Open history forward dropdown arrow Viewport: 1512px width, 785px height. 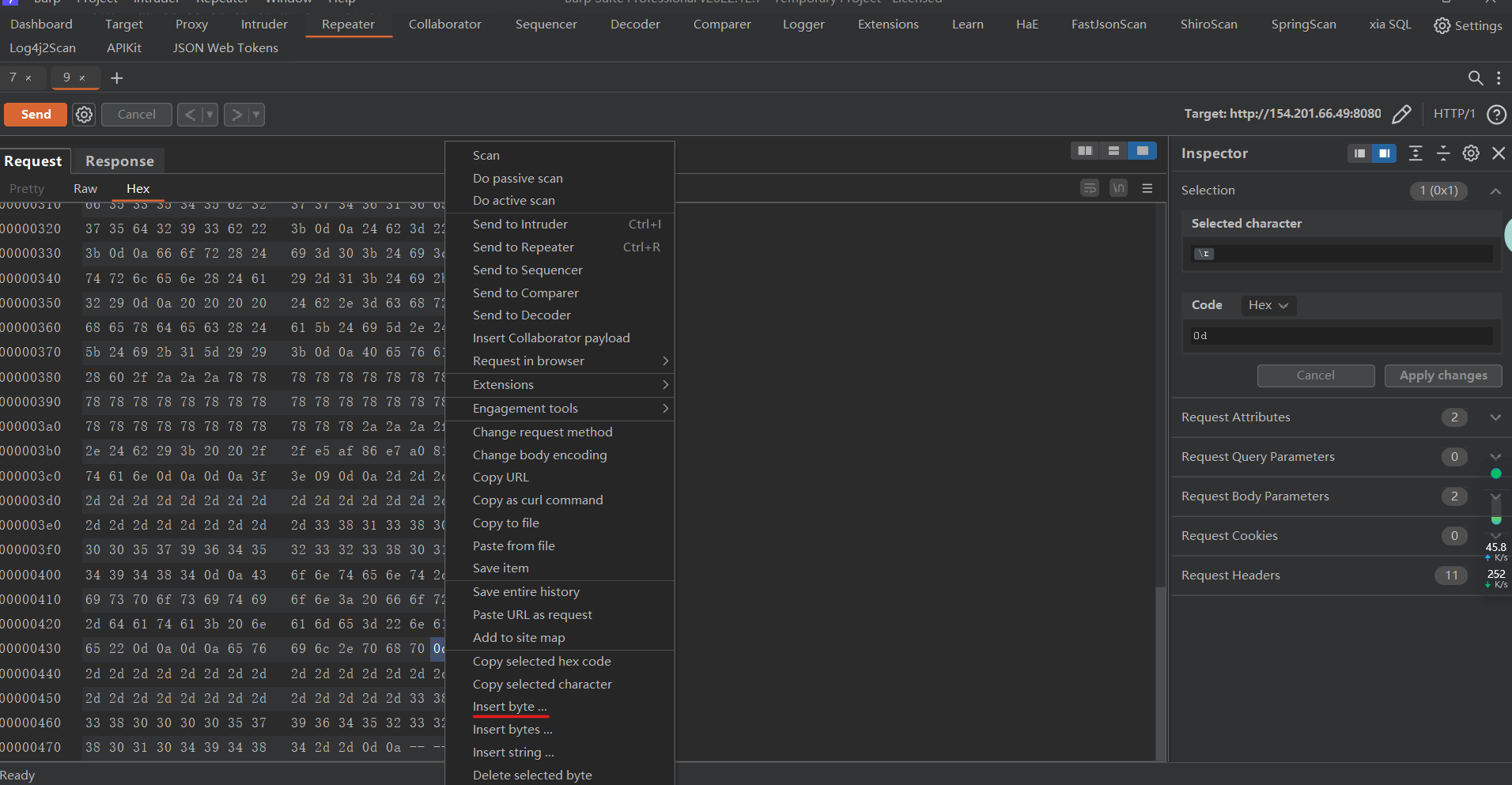point(256,115)
